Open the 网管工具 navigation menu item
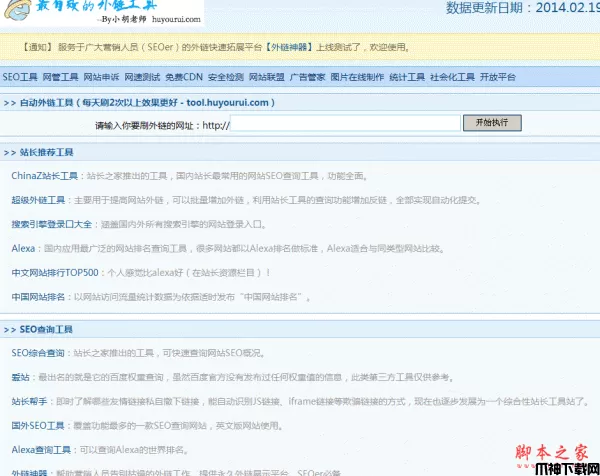Screen dimensions: 600x476 (61, 77)
